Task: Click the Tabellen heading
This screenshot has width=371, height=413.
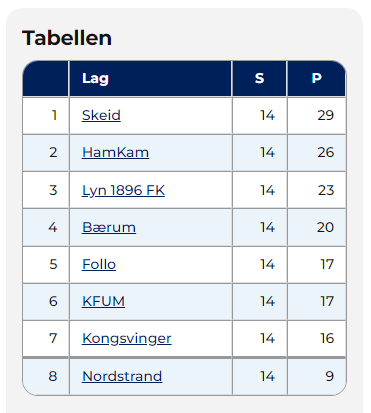Action: 67,38
